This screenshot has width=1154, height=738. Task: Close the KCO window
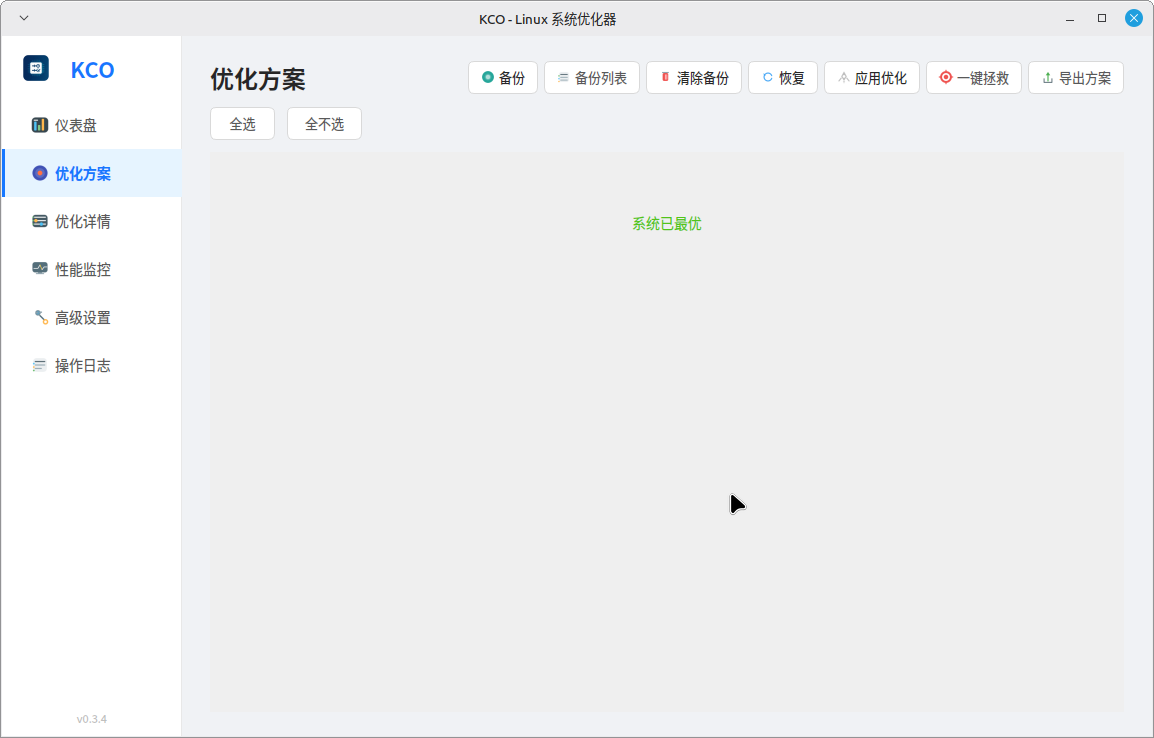(x=1134, y=18)
